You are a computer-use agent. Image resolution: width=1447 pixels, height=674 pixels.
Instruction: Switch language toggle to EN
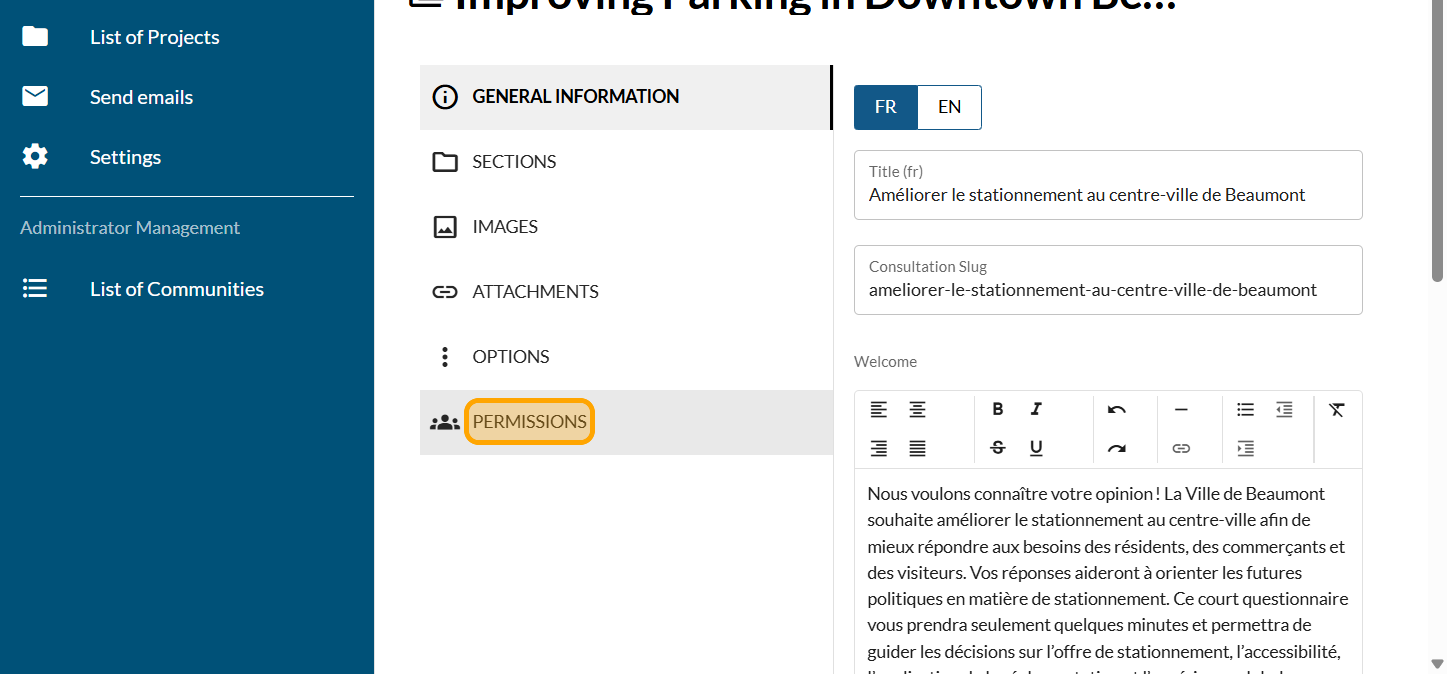coord(949,107)
